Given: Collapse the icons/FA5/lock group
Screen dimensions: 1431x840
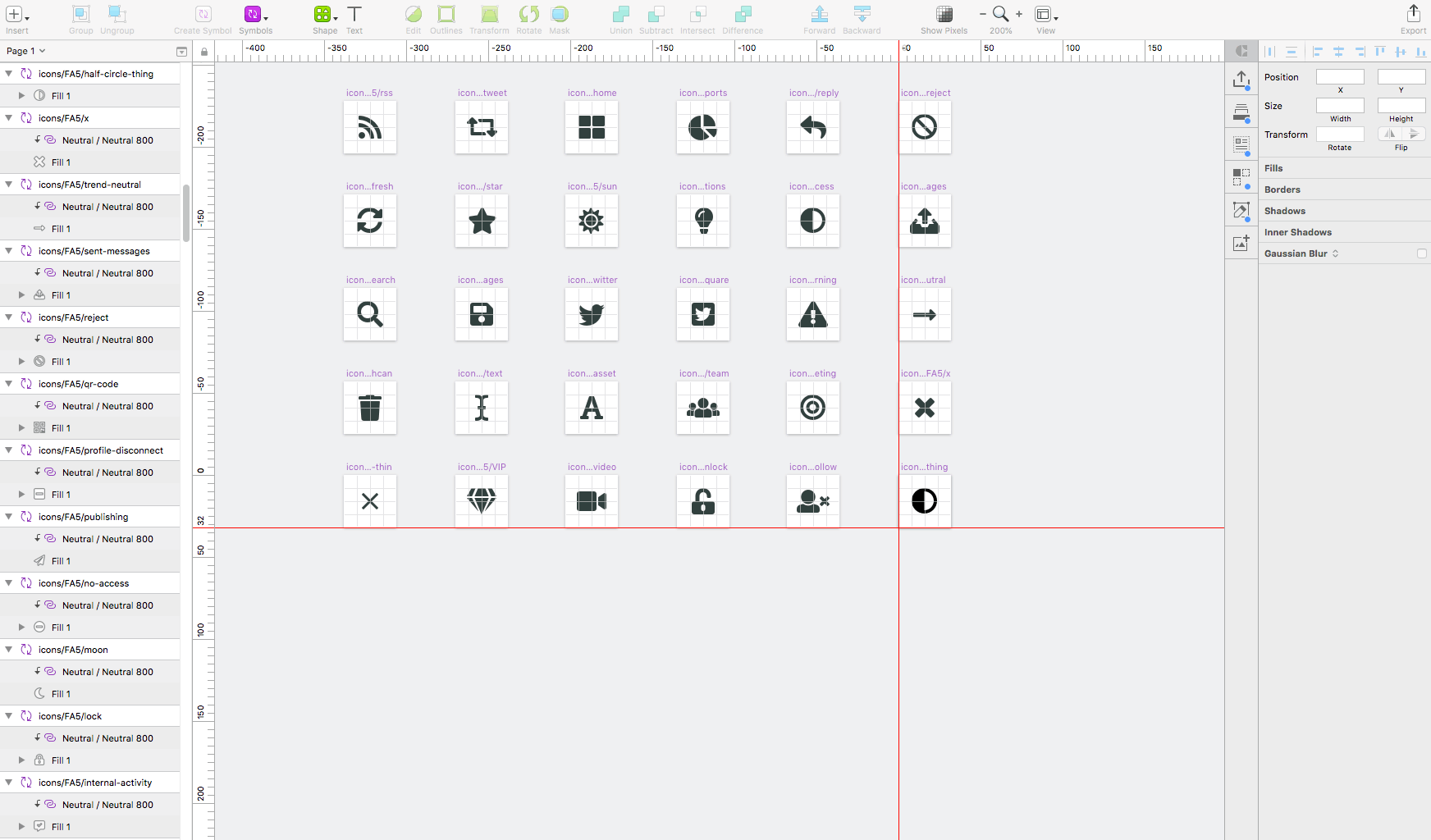Looking at the screenshot, I should tap(9, 716).
